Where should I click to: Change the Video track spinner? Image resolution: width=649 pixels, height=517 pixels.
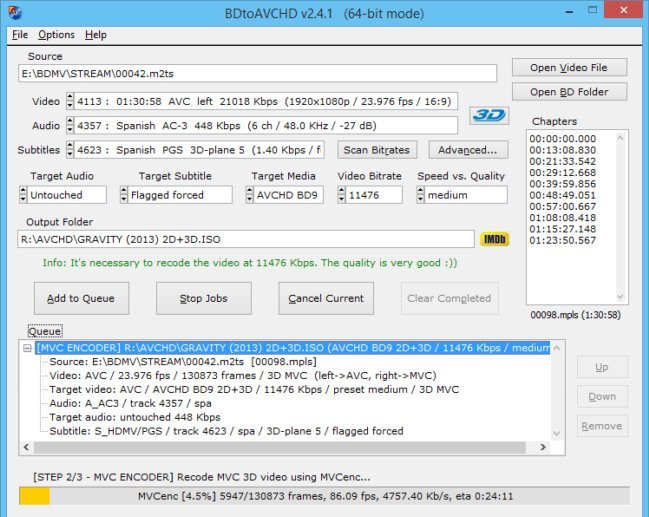[x=70, y=101]
